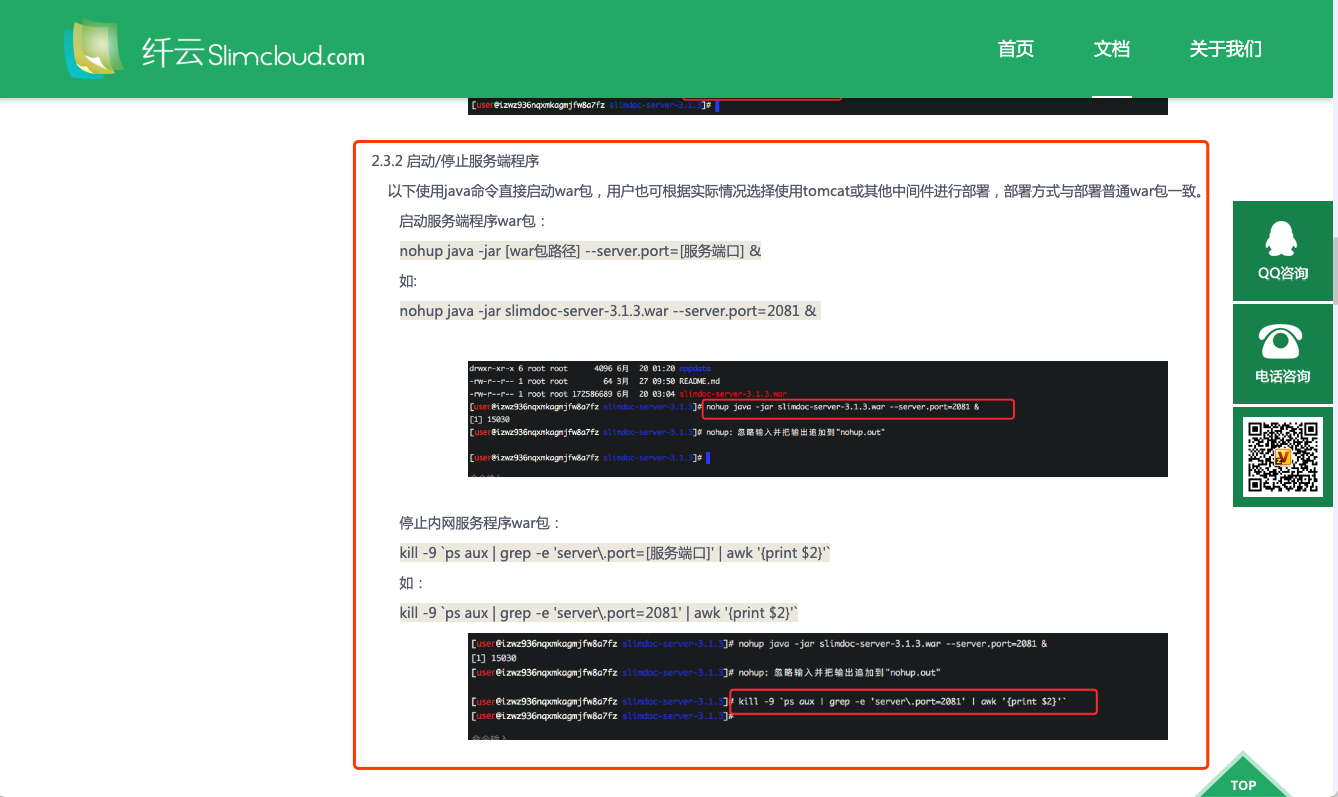Open the 首页 nav item
The height and width of the screenshot is (797, 1338).
[1015, 49]
